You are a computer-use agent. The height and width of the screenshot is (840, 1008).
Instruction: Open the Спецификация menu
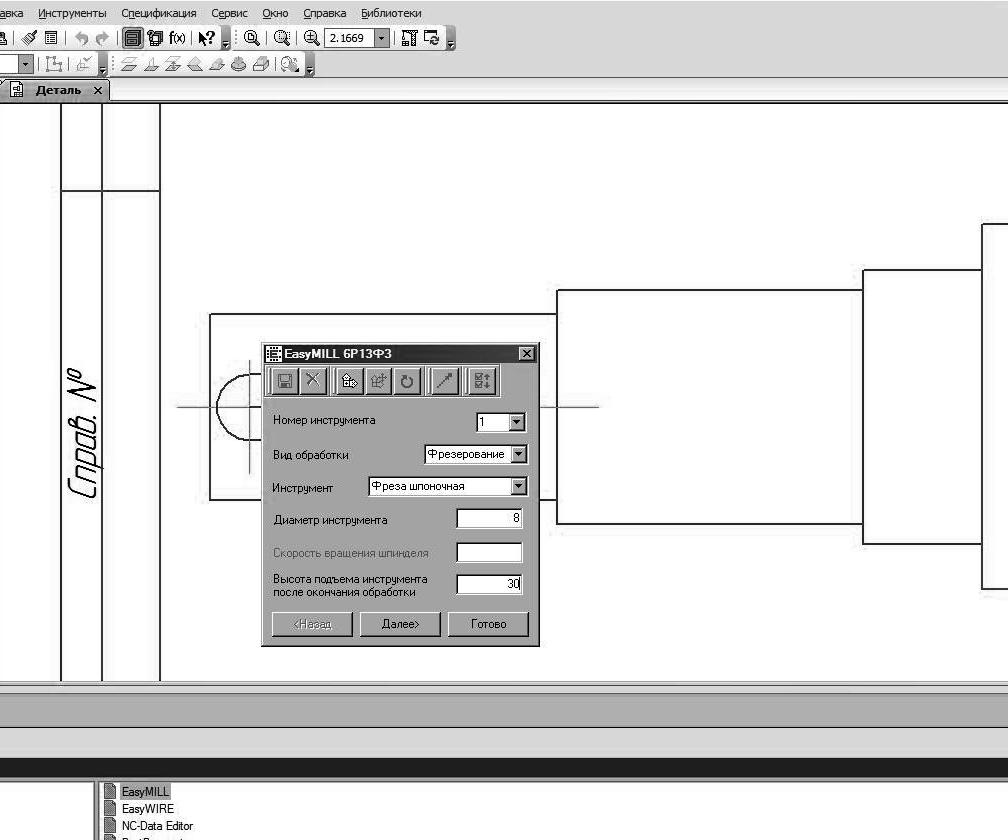[x=159, y=13]
